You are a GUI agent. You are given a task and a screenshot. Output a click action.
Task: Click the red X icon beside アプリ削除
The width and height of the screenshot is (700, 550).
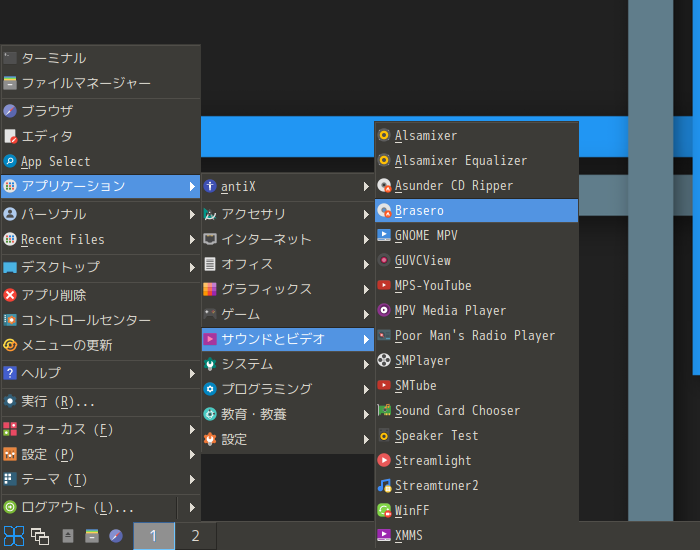10,295
